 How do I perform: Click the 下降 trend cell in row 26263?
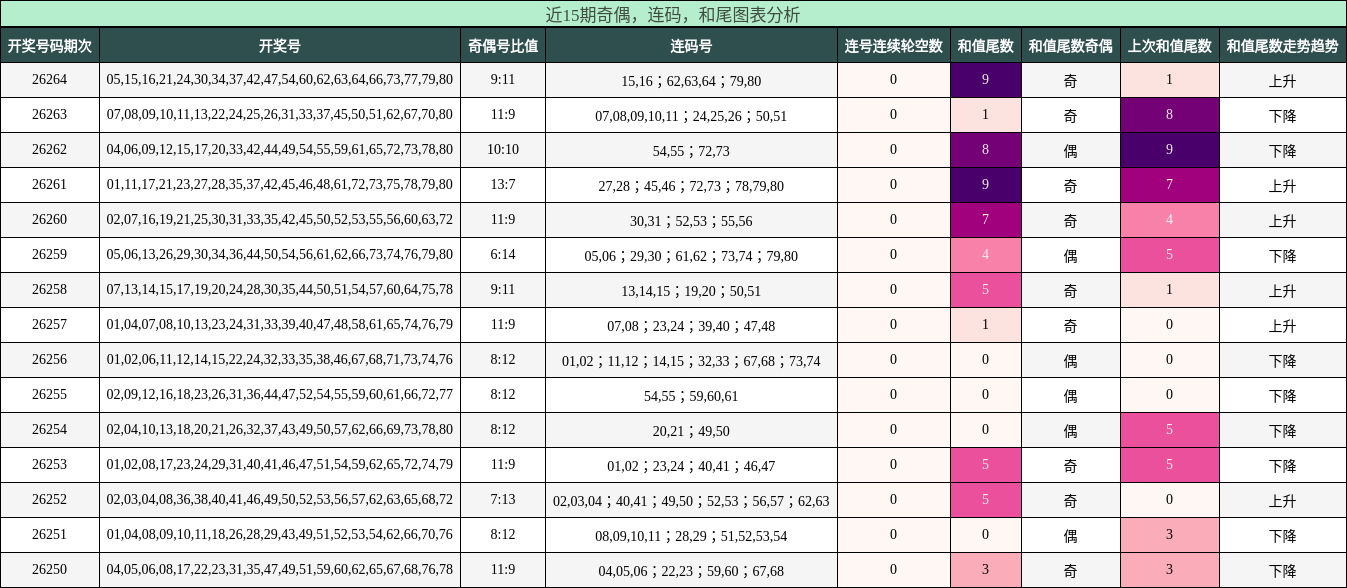click(x=1282, y=116)
